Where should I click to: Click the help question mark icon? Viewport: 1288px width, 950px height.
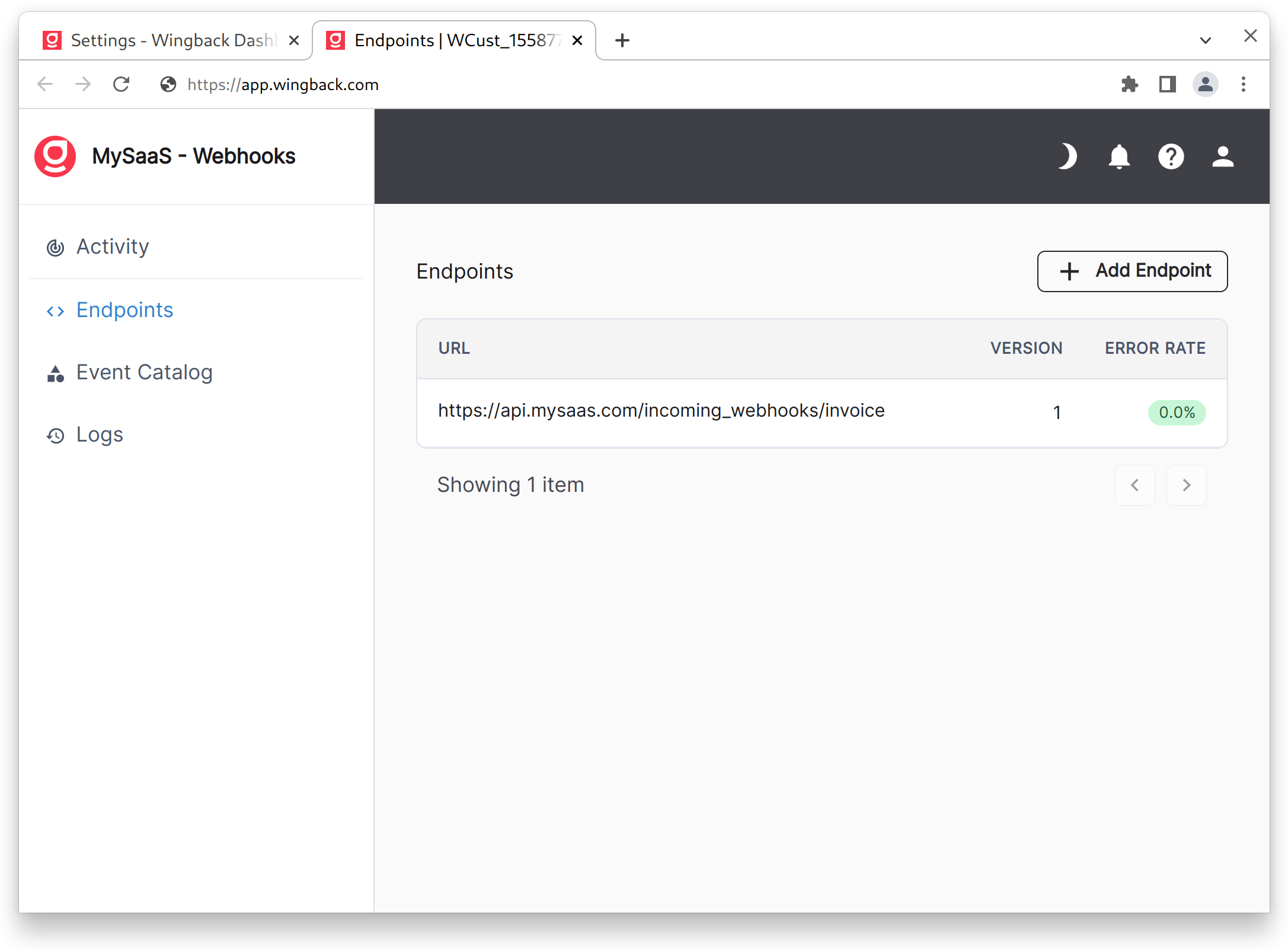pyautogui.click(x=1171, y=156)
